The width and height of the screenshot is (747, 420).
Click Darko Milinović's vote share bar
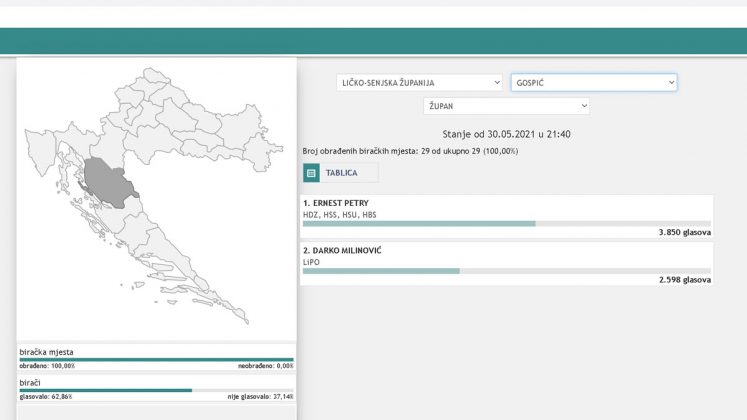(381, 271)
